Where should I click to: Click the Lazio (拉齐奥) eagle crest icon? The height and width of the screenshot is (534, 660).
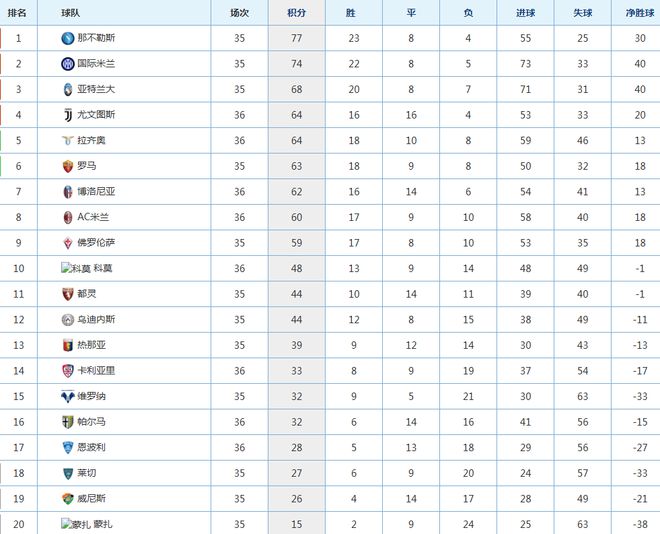pyautogui.click(x=67, y=141)
